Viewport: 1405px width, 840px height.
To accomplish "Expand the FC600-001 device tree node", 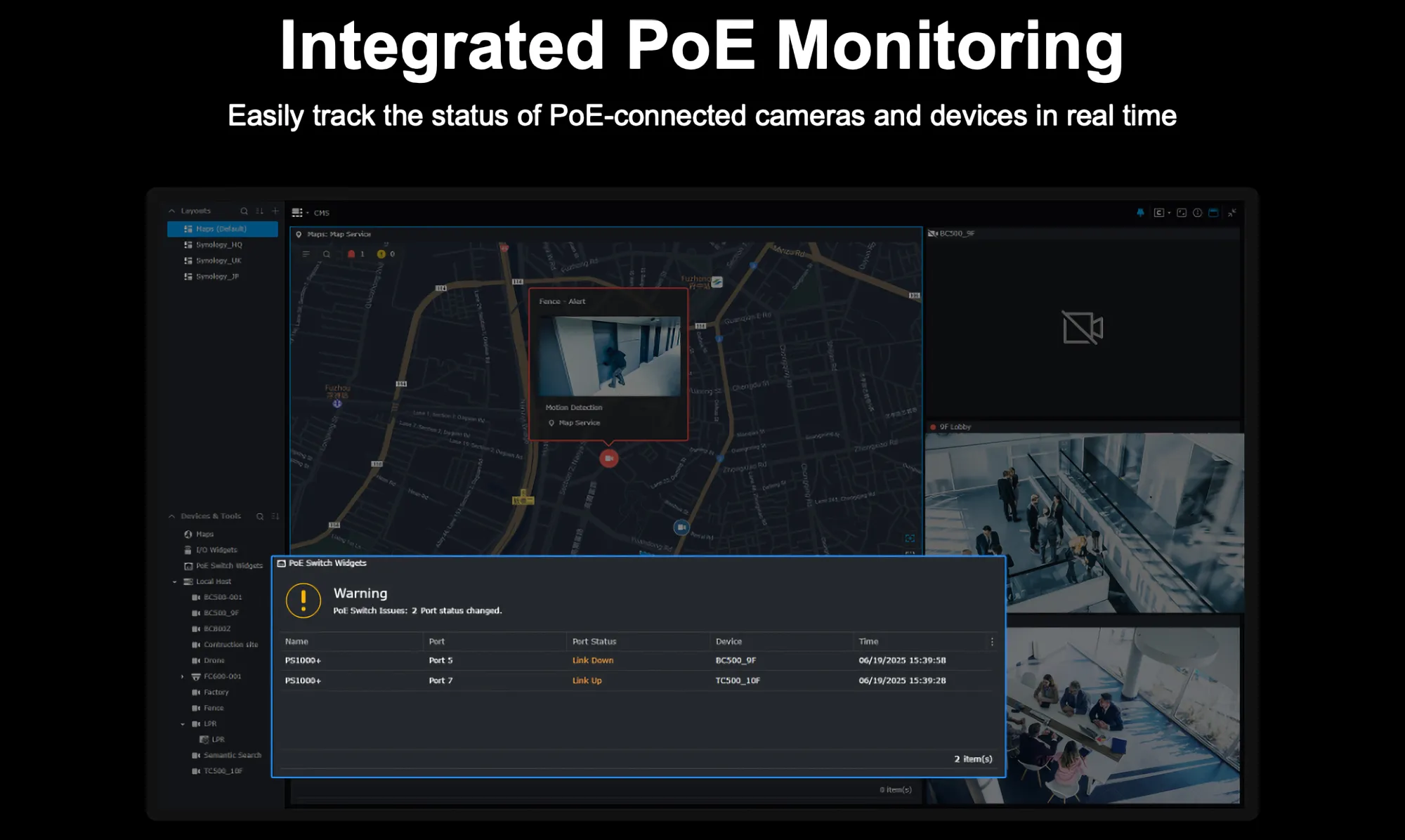I will (182, 676).
